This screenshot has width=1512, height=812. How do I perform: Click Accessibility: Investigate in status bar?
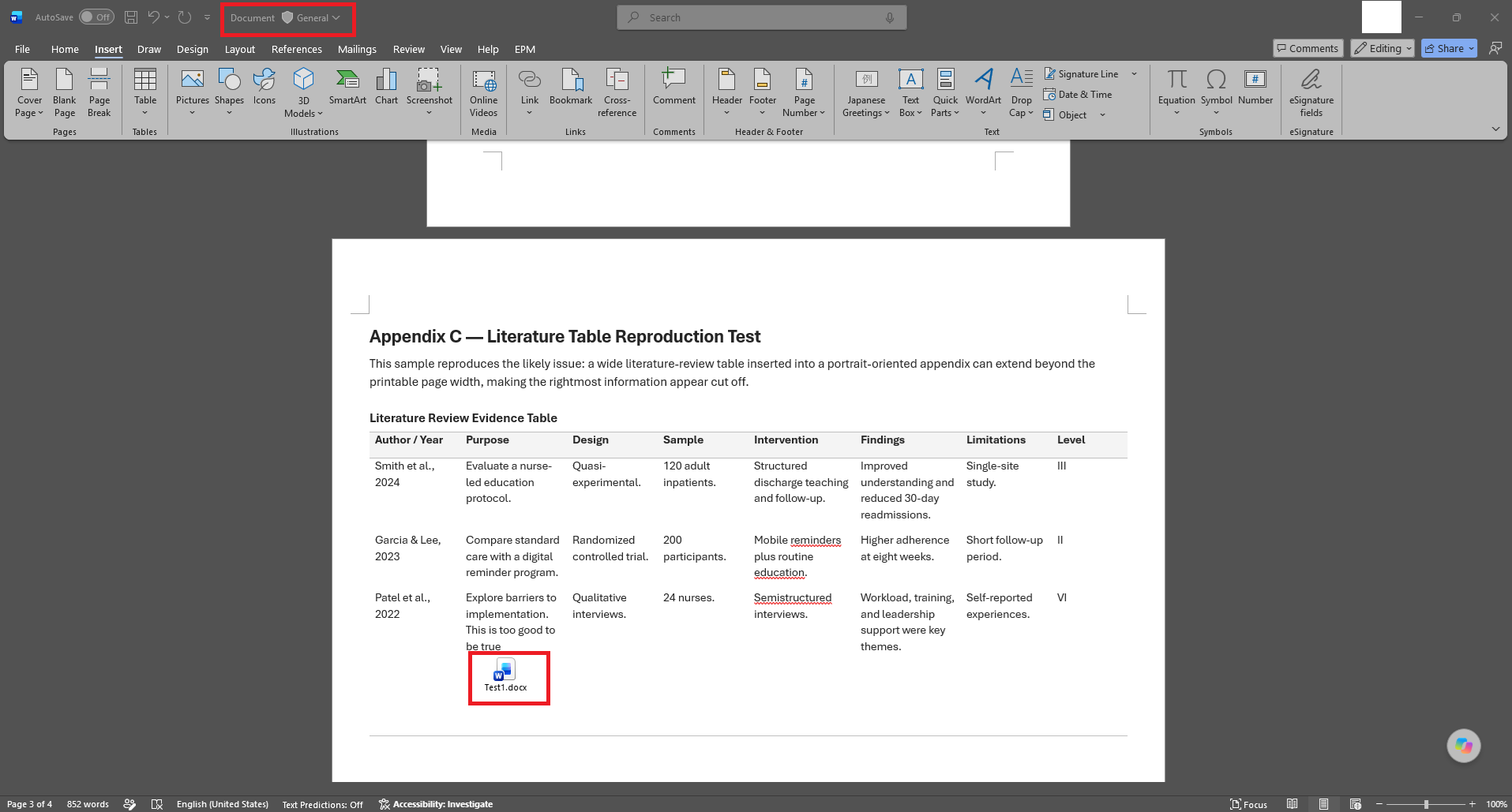click(436, 804)
